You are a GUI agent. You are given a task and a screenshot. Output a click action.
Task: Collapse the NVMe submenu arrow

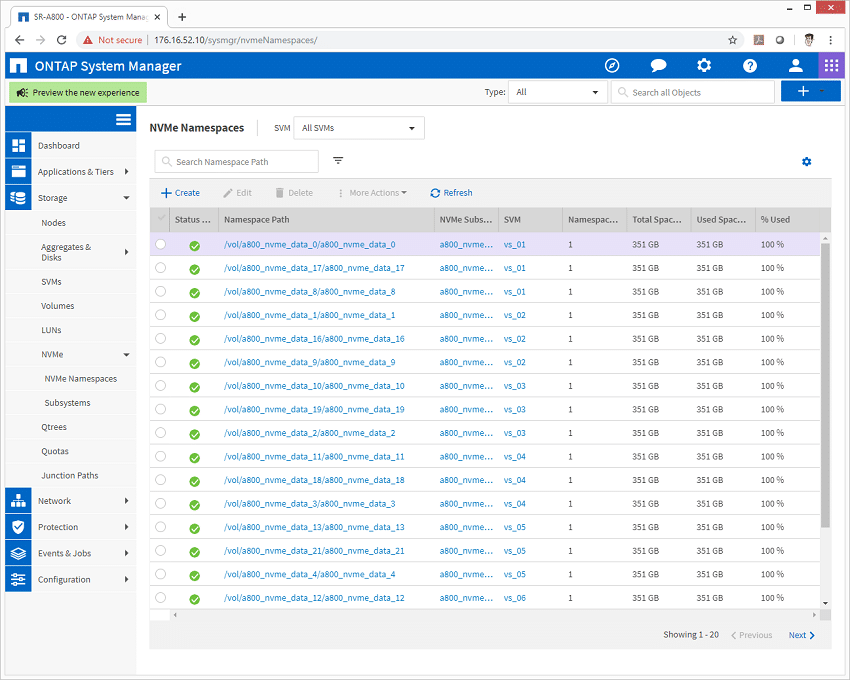click(126, 355)
